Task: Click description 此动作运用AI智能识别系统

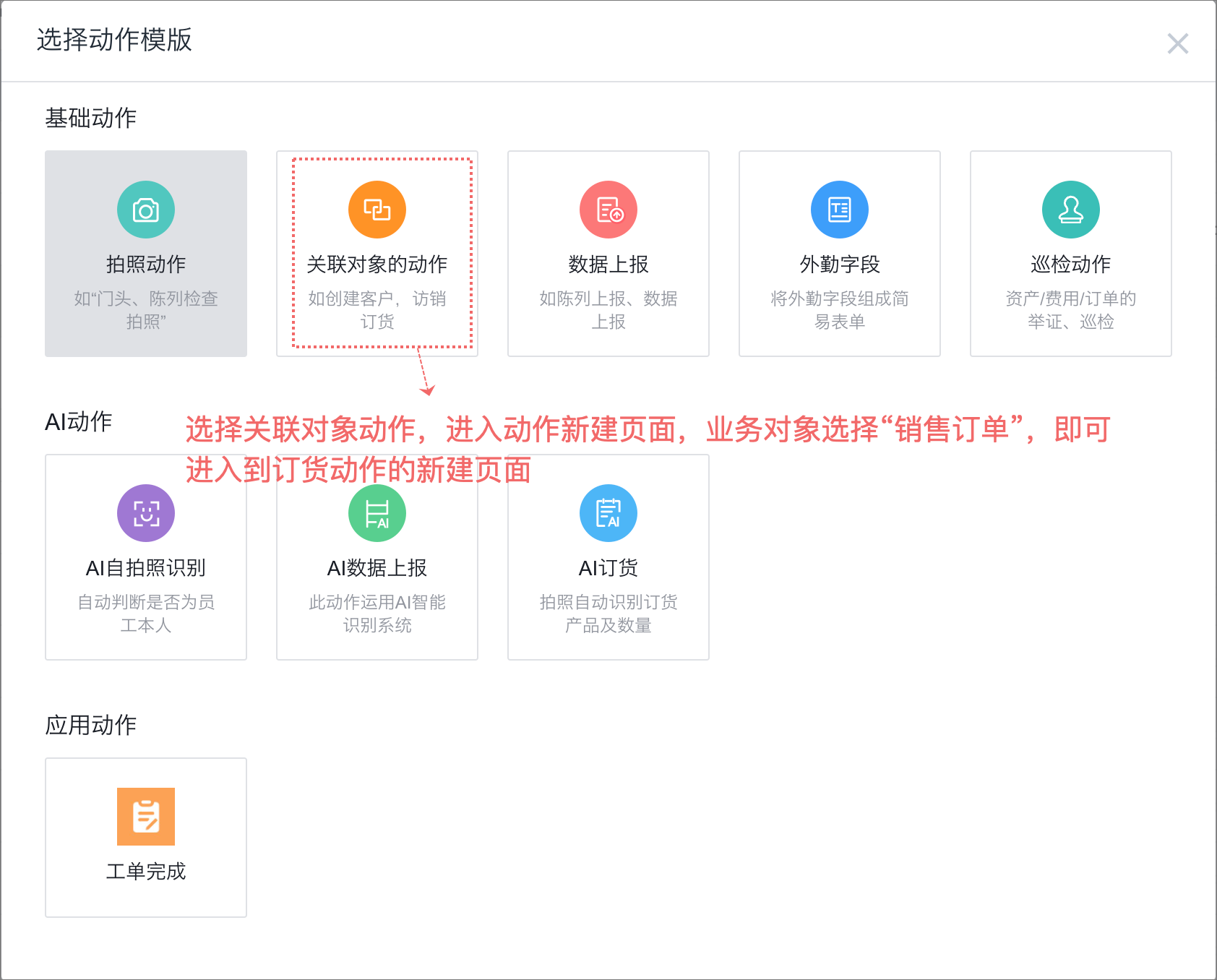Action: click(377, 614)
